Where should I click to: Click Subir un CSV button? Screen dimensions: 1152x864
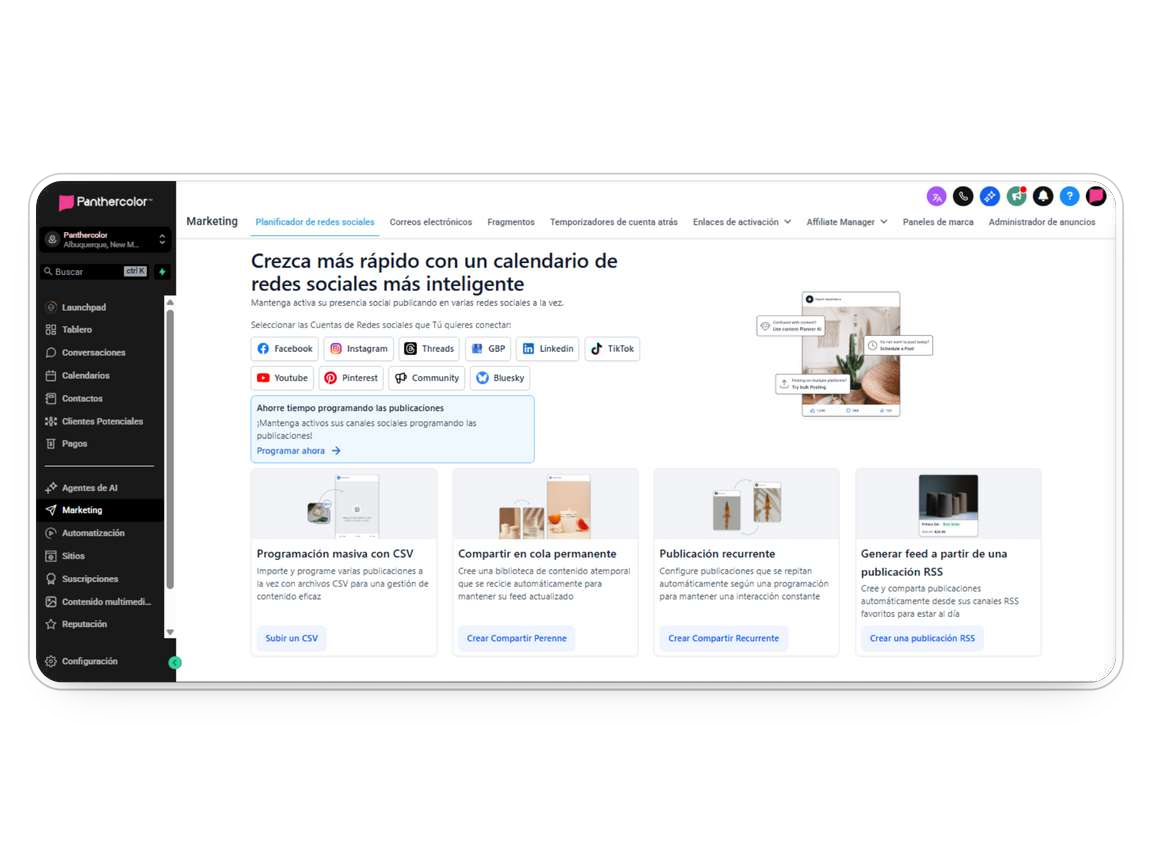292,638
